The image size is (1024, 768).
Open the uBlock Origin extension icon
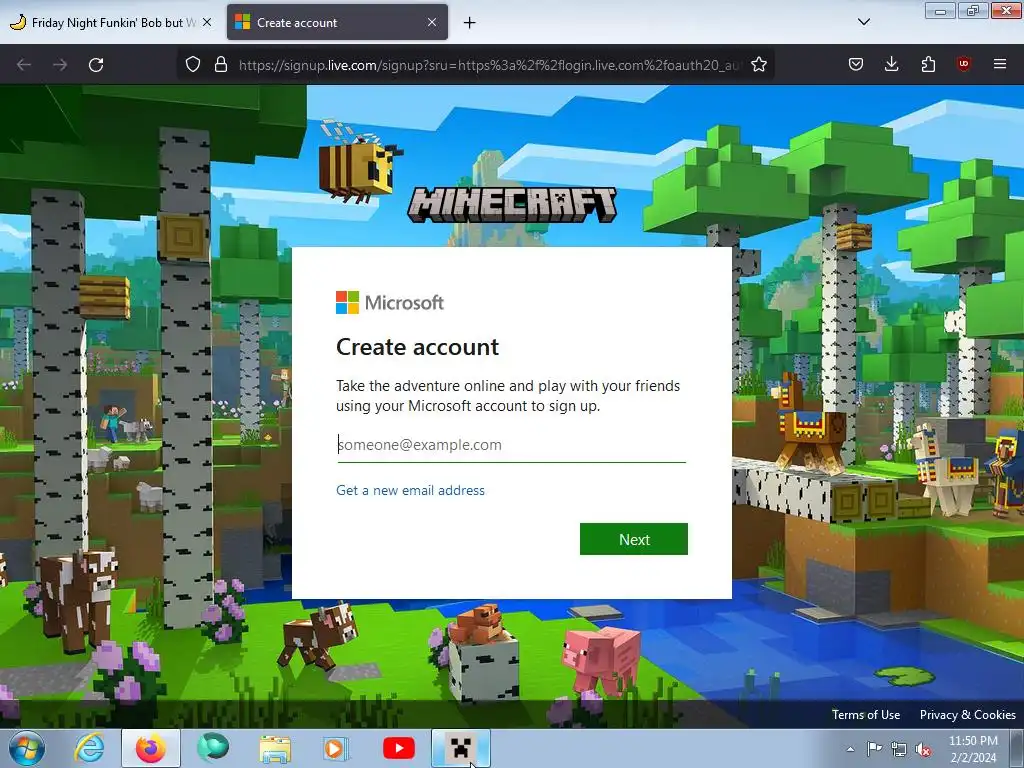[x=963, y=65]
